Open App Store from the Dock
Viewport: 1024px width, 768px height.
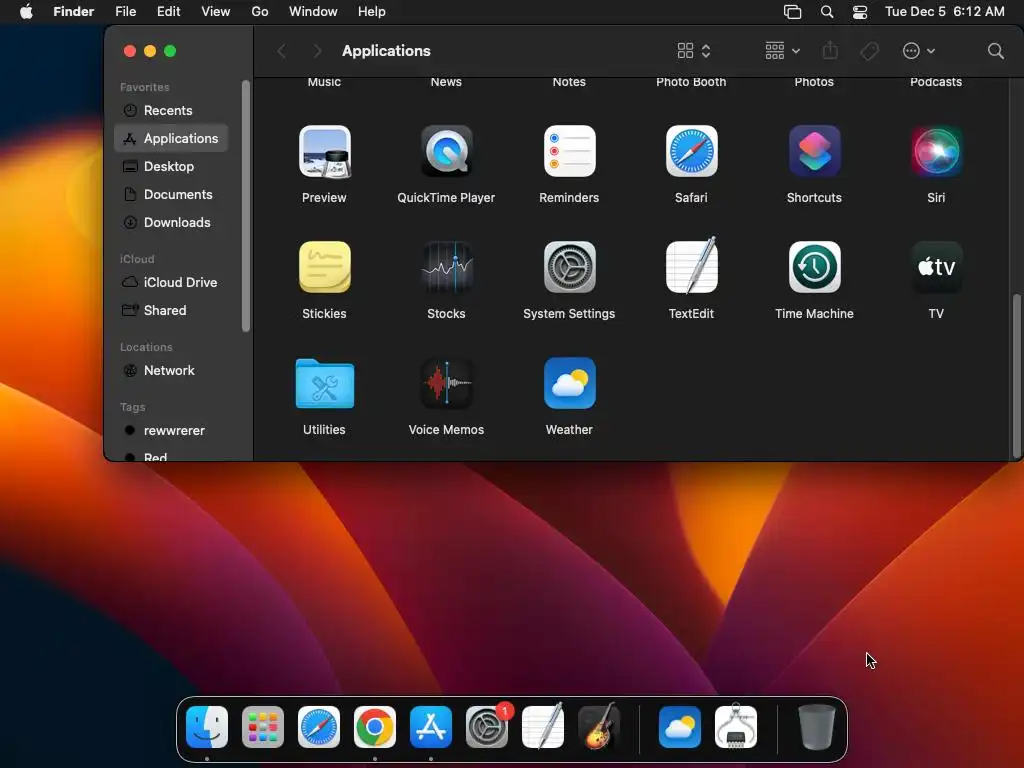(431, 727)
